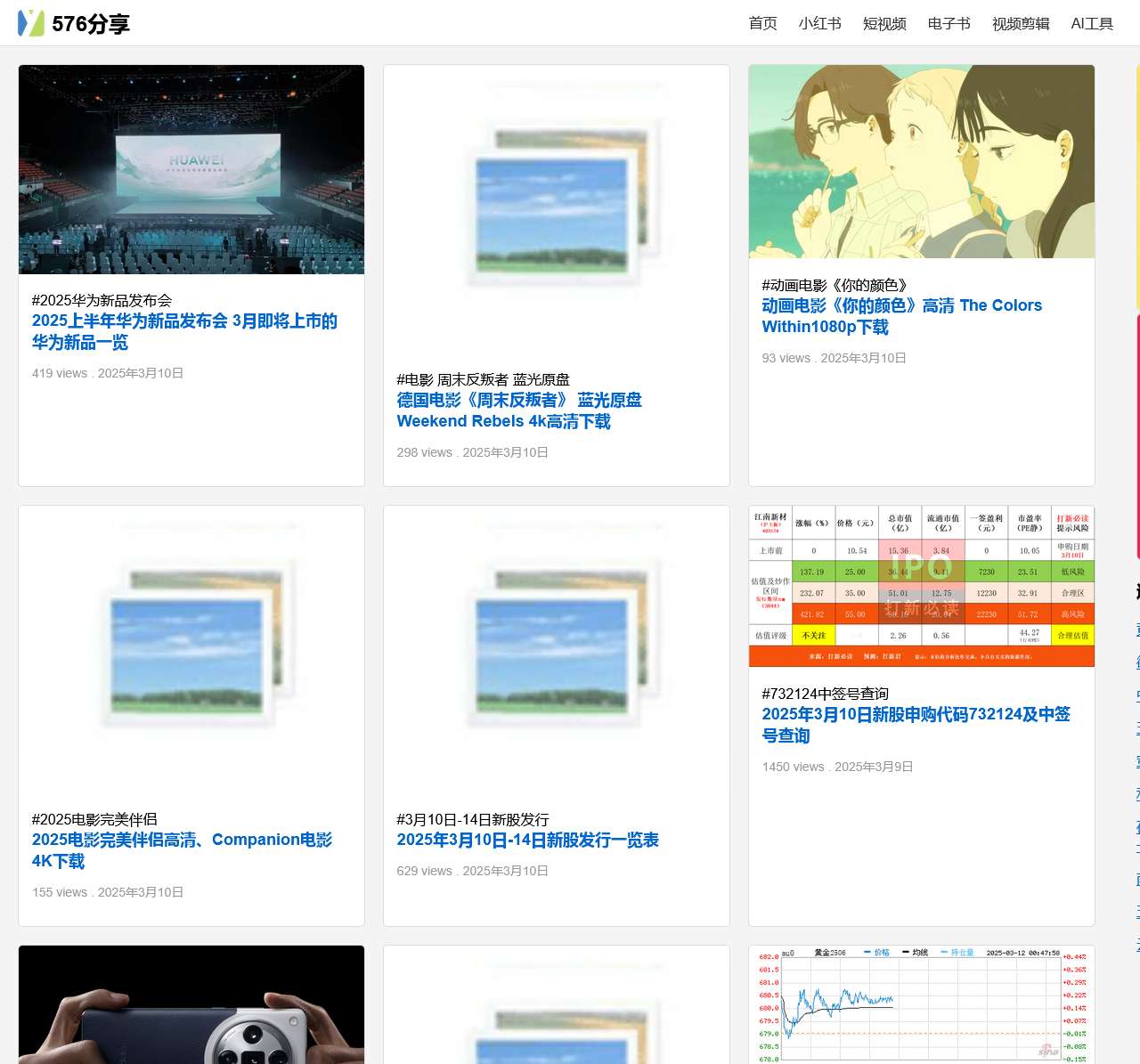Click the #电影 周末反叛者 蓝光原盘 tag
The height and width of the screenshot is (1064, 1140).
tap(483, 379)
